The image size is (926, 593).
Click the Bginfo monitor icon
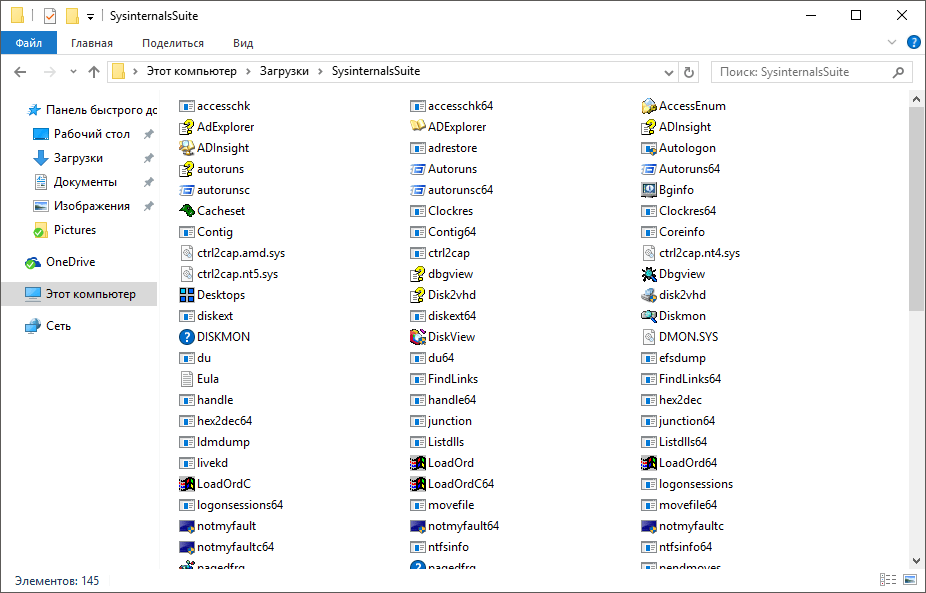(x=648, y=190)
